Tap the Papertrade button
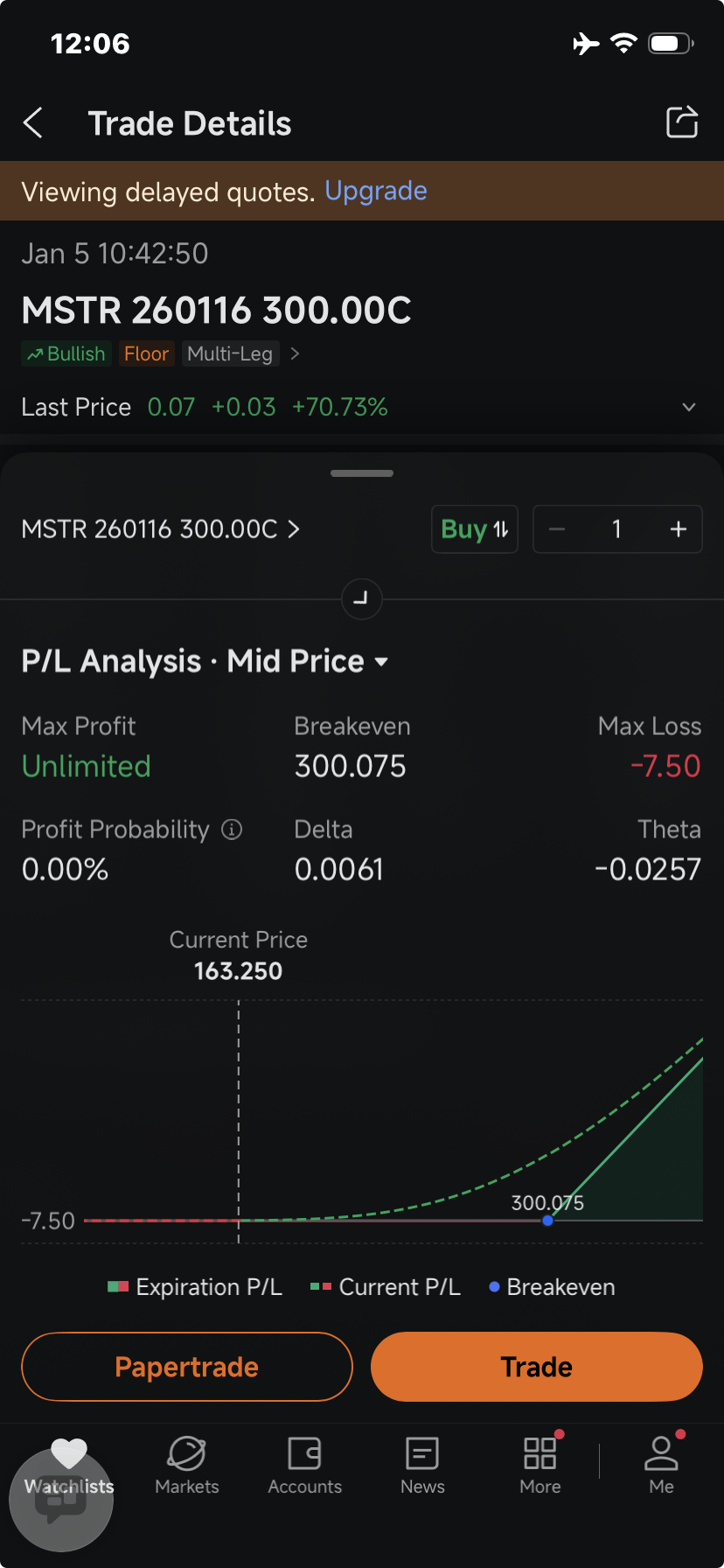The height and width of the screenshot is (1568, 724). (187, 1367)
